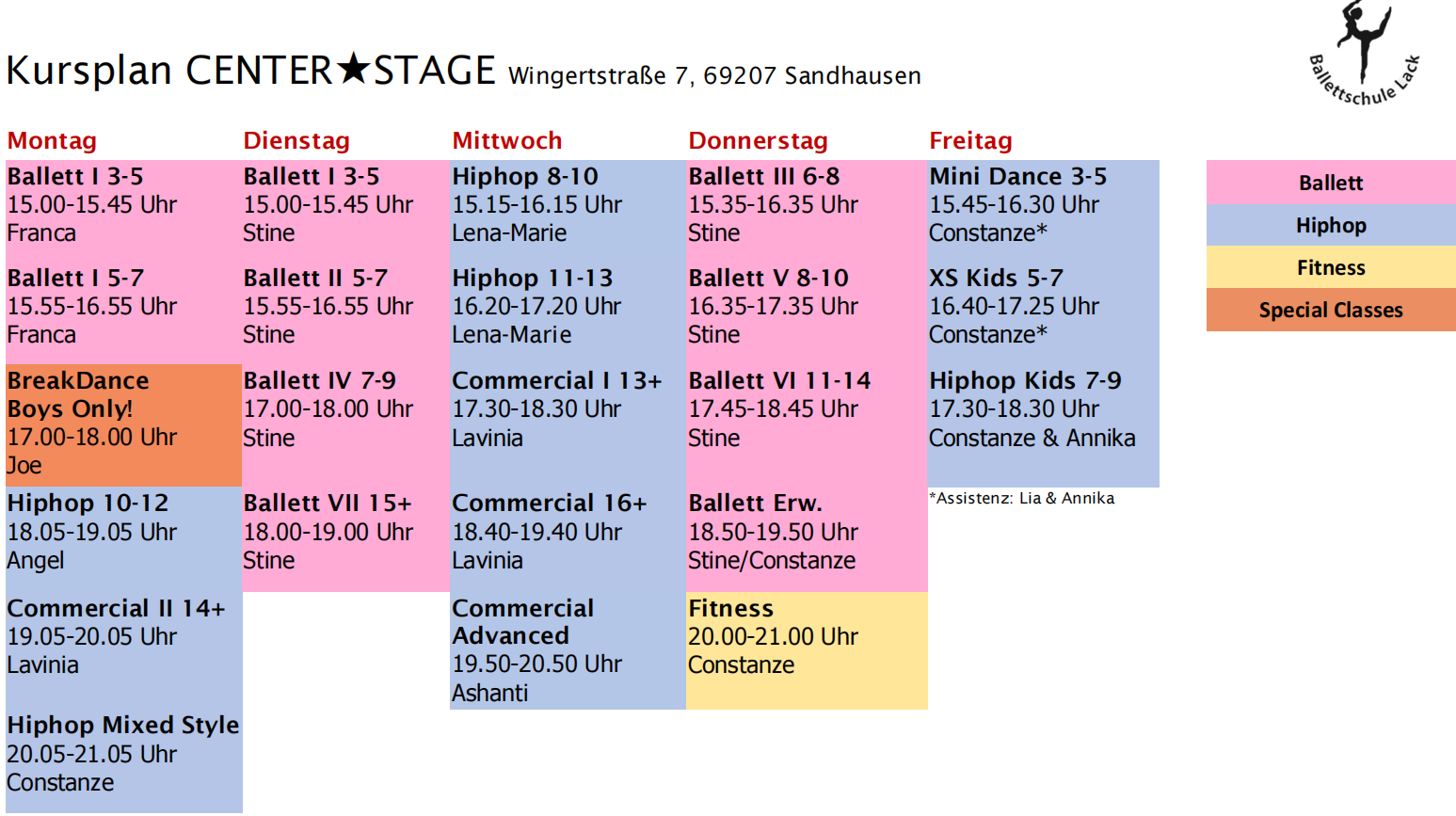The width and height of the screenshot is (1456, 816).
Task: Click the Mittwoch column header
Action: (506, 141)
